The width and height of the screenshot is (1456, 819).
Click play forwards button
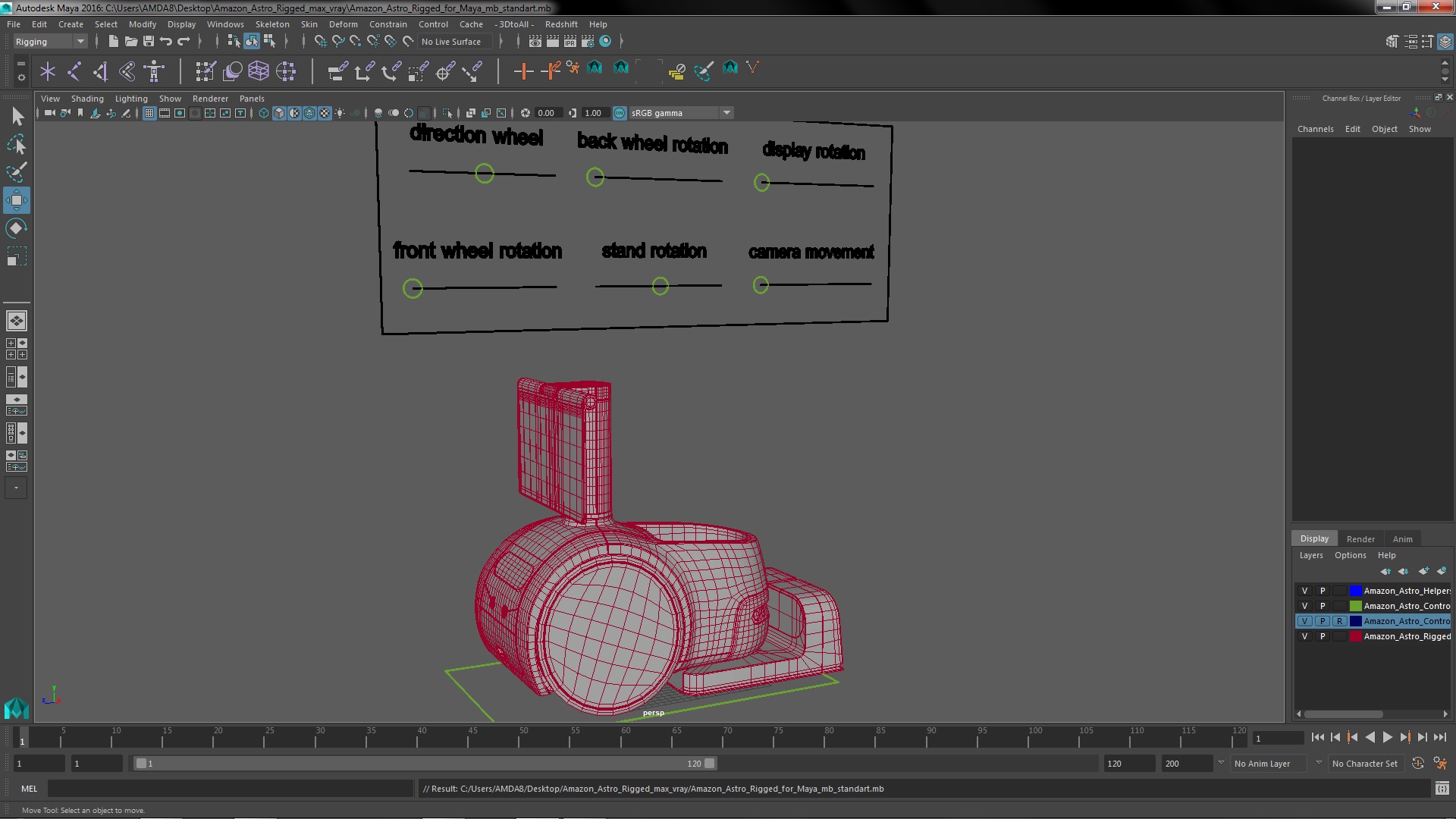1387,737
